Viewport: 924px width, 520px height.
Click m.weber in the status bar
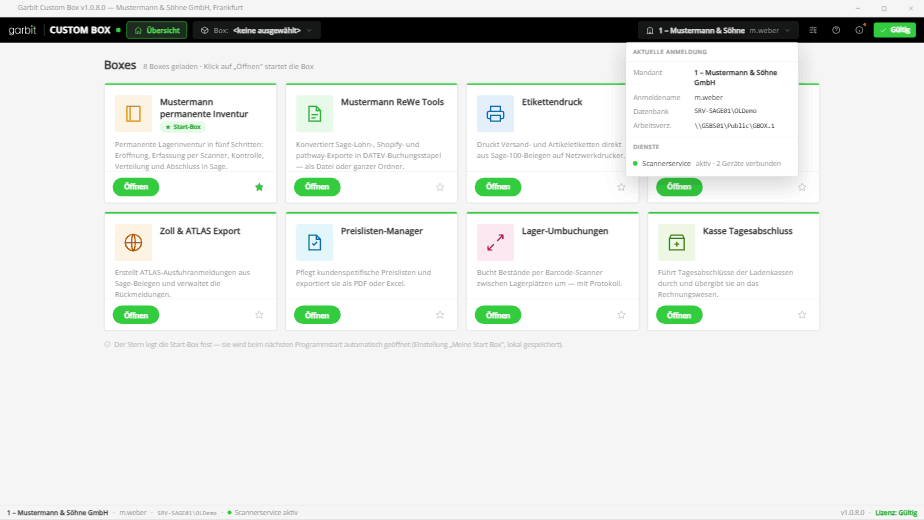(133, 512)
